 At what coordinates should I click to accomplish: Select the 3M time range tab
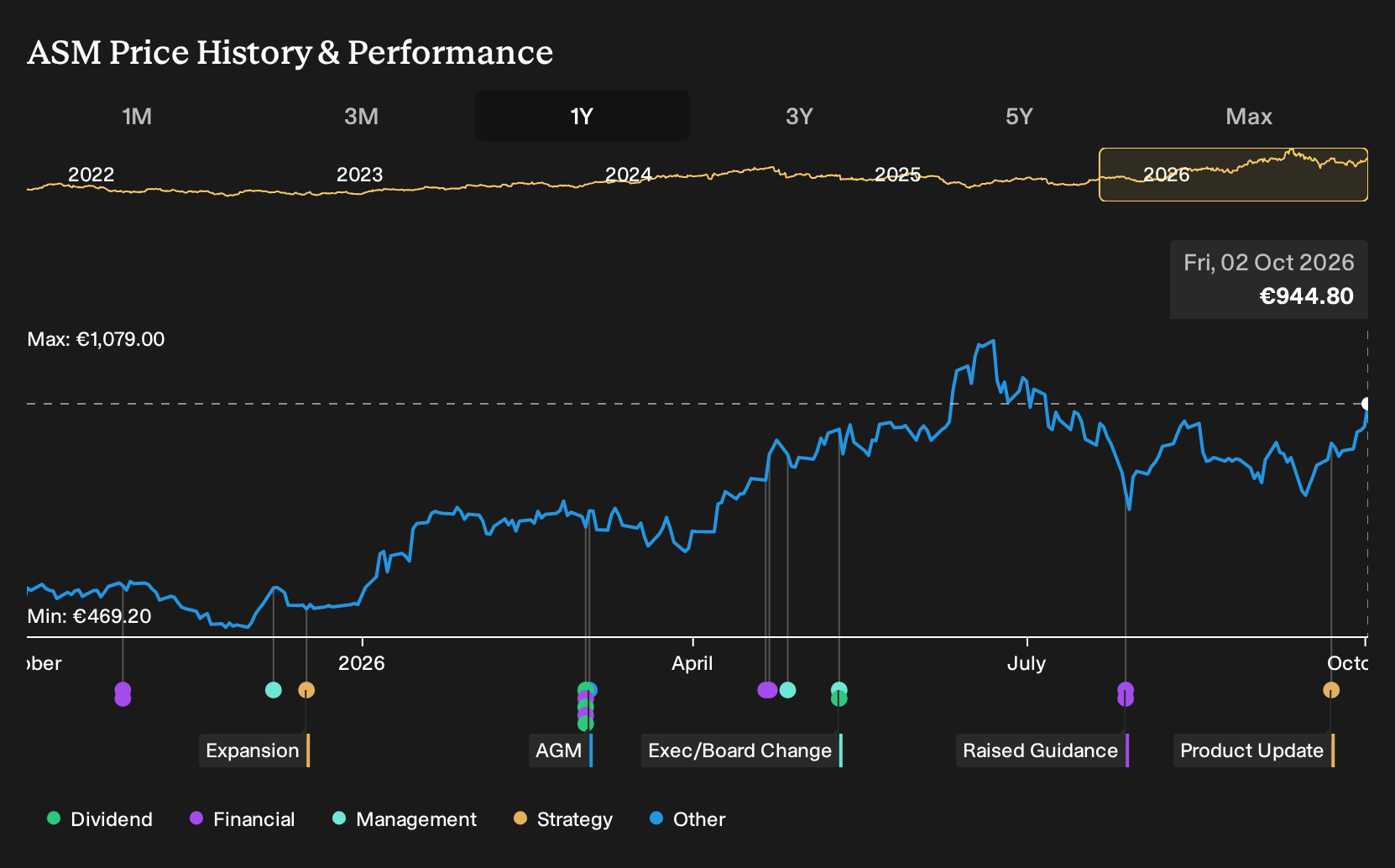coord(361,116)
